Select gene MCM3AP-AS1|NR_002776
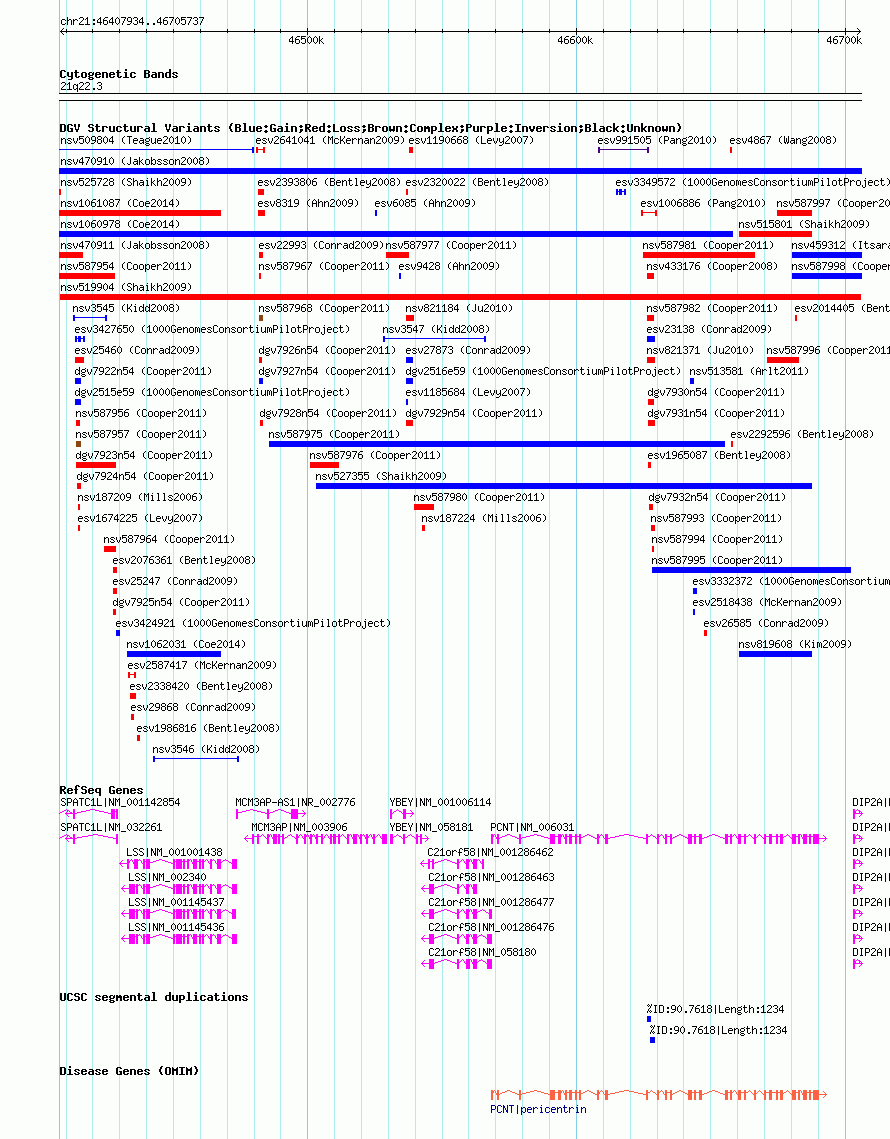The image size is (890, 1139). 295,803
